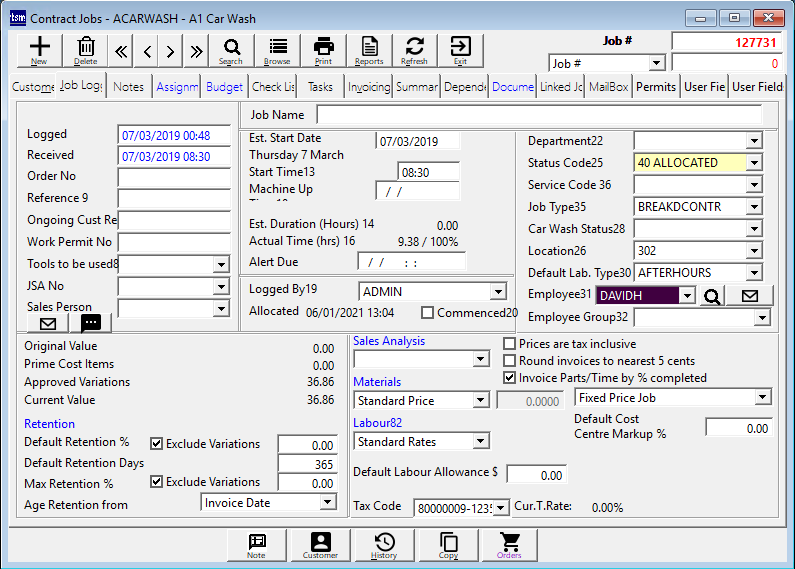The height and width of the screenshot is (569, 795).
Task: Click the Job Name input field
Action: pyautogui.click(x=538, y=115)
